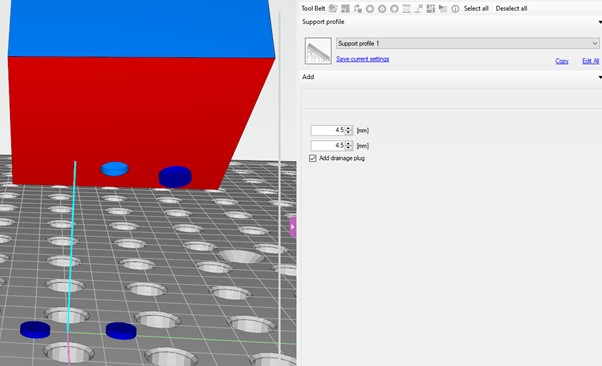
Task: Click the pillar column Tool Belt icon
Action: tap(406, 8)
